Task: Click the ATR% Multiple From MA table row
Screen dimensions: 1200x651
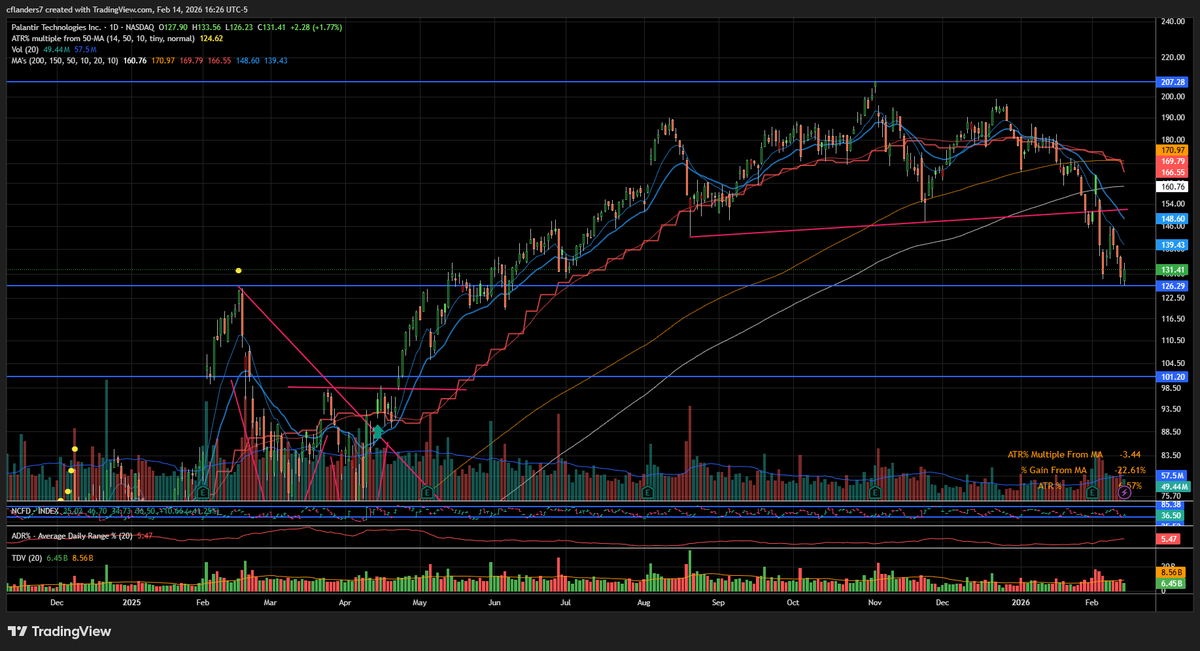Action: 1074,454
